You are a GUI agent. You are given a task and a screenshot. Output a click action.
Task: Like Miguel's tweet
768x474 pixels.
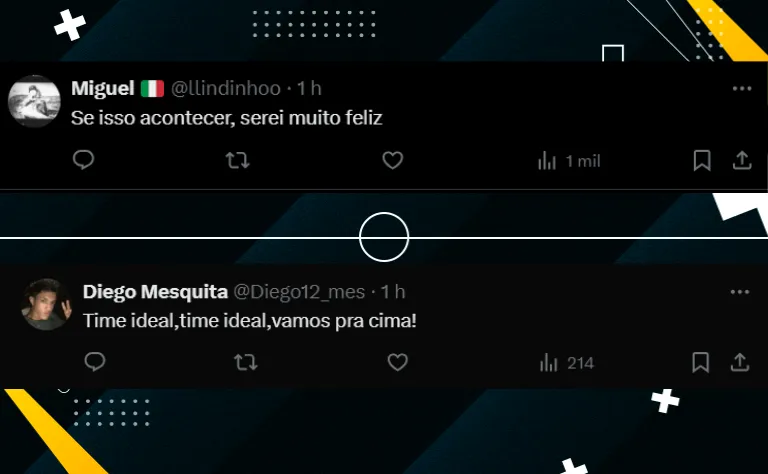392,160
